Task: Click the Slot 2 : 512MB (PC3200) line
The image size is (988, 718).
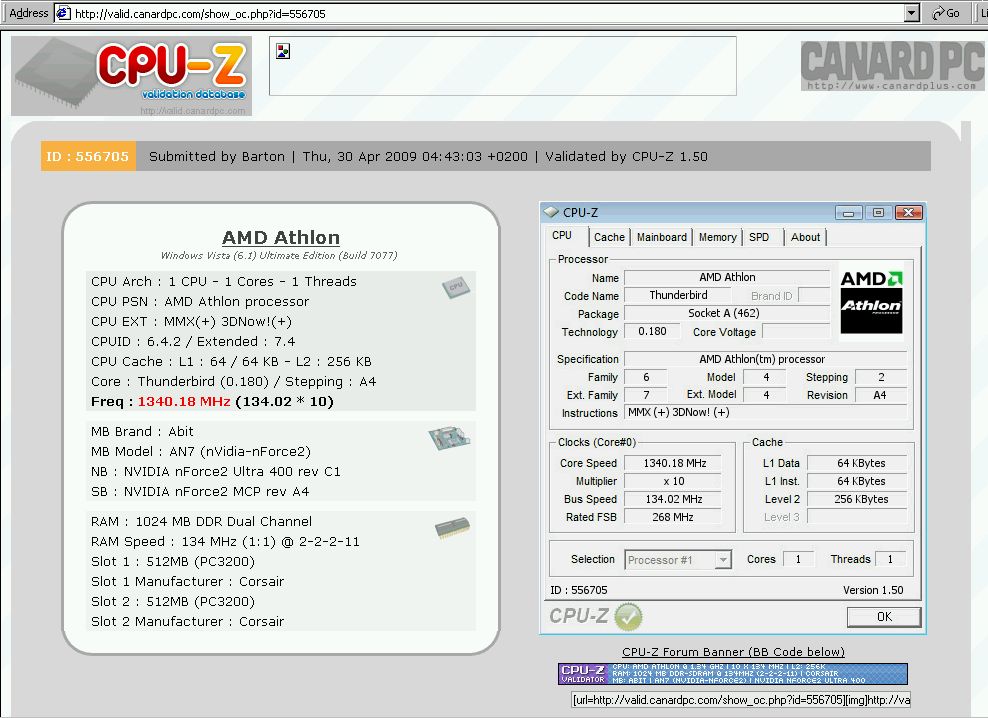Action: 173,601
